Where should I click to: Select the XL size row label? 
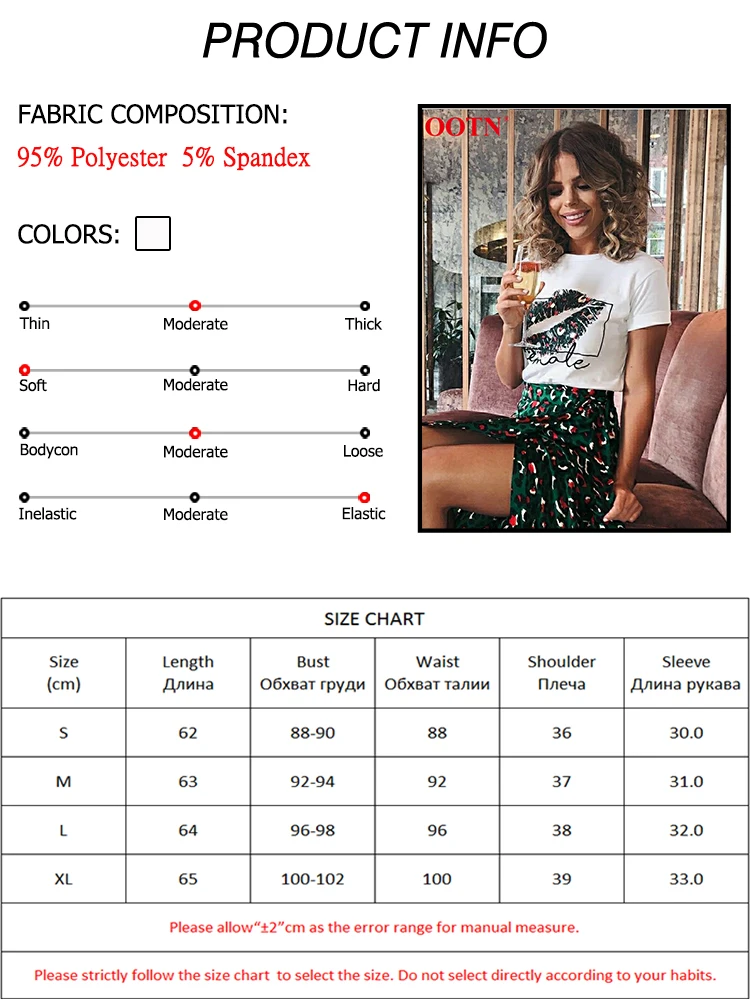[63, 879]
